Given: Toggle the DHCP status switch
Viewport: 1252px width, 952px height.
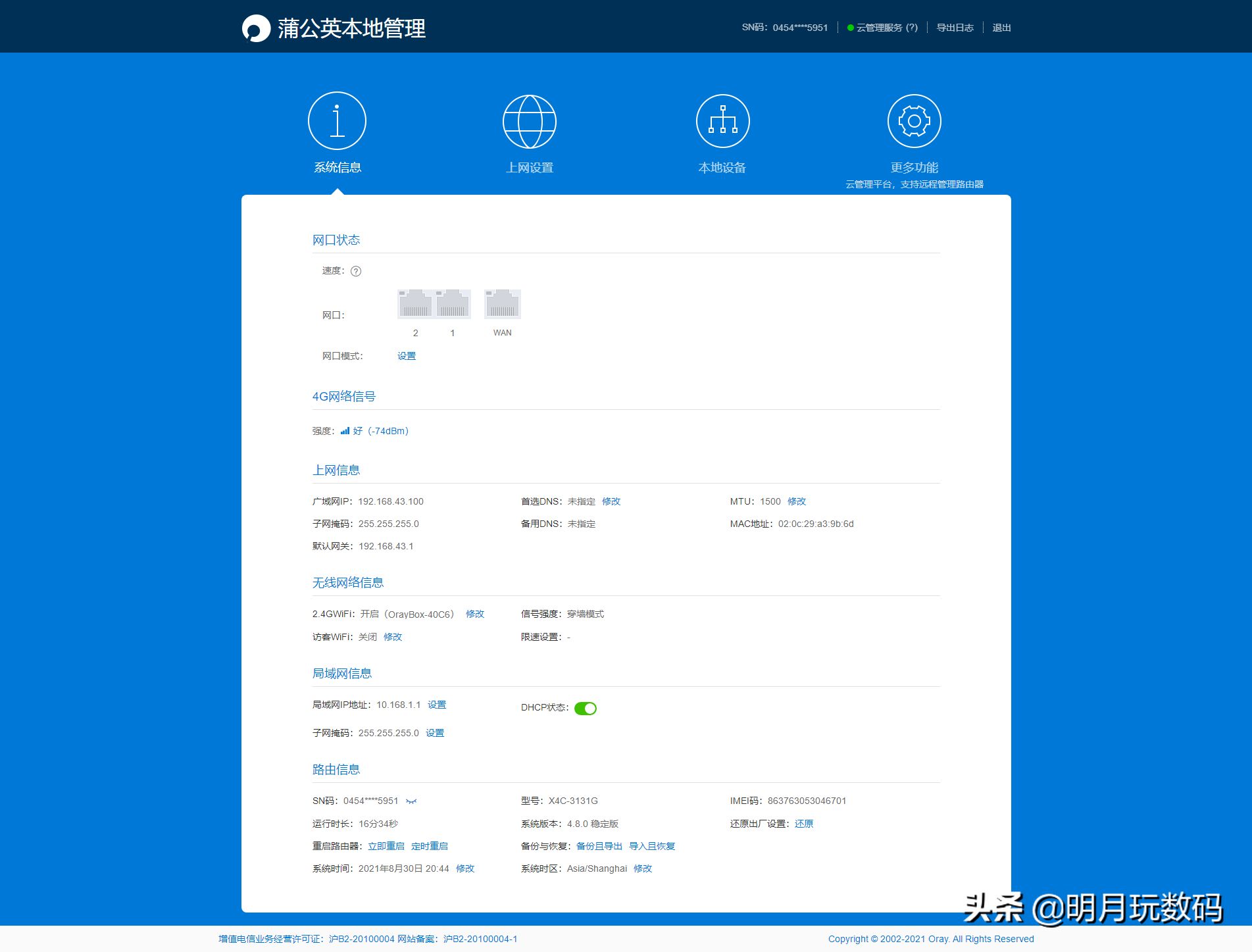Looking at the screenshot, I should coord(585,709).
